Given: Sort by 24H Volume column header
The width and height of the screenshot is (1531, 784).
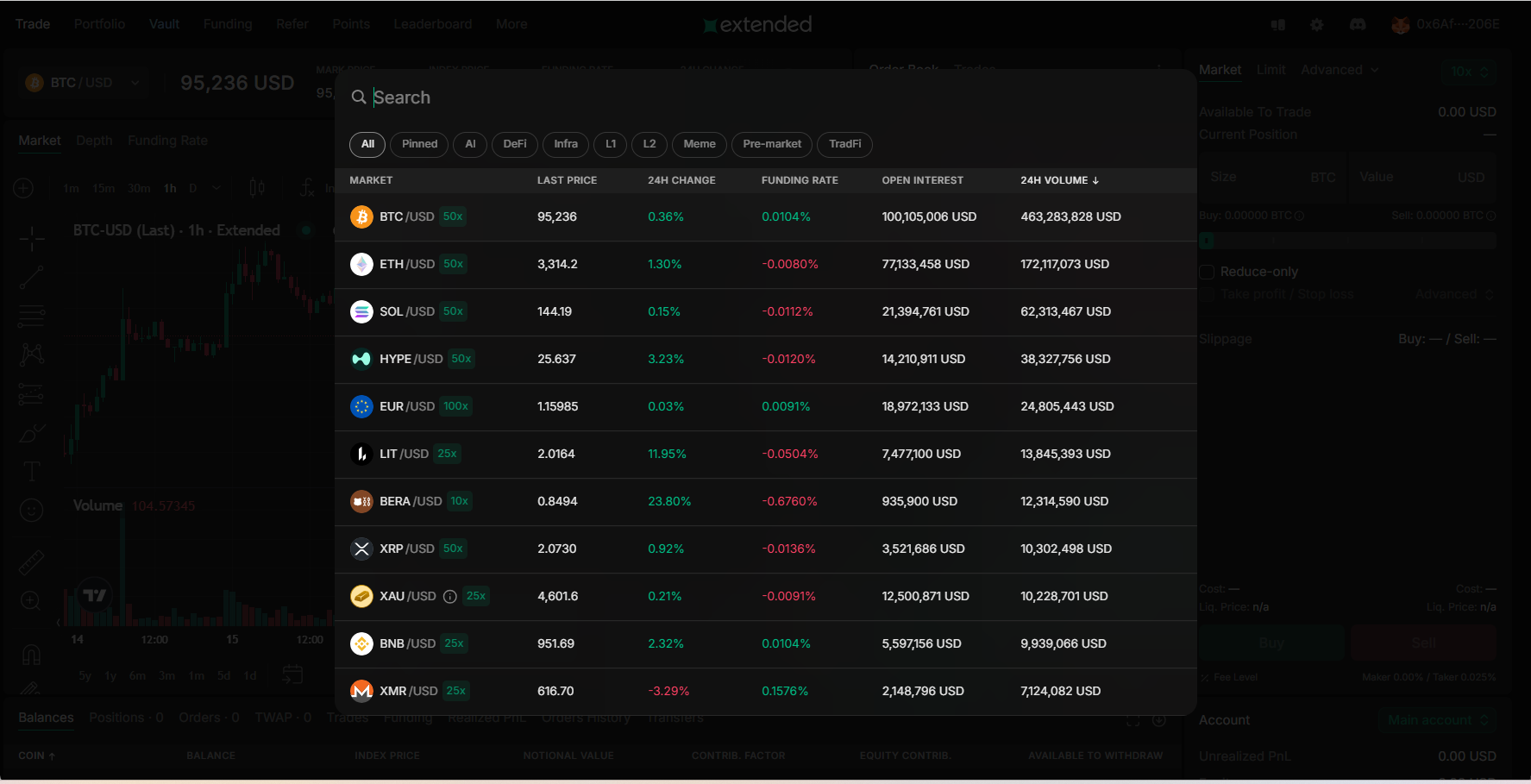Looking at the screenshot, I should pos(1058,180).
